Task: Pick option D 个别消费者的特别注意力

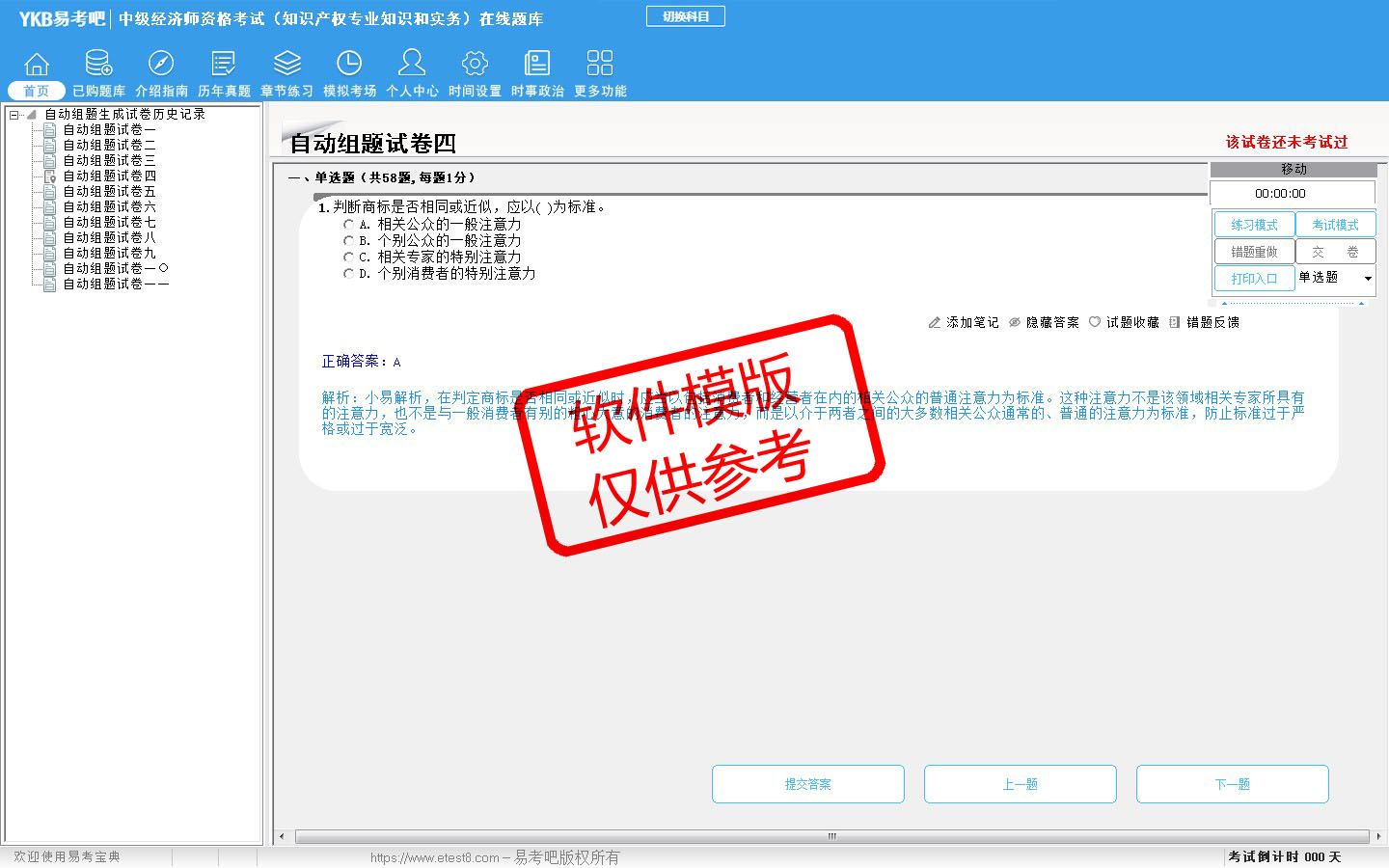Action: (349, 274)
